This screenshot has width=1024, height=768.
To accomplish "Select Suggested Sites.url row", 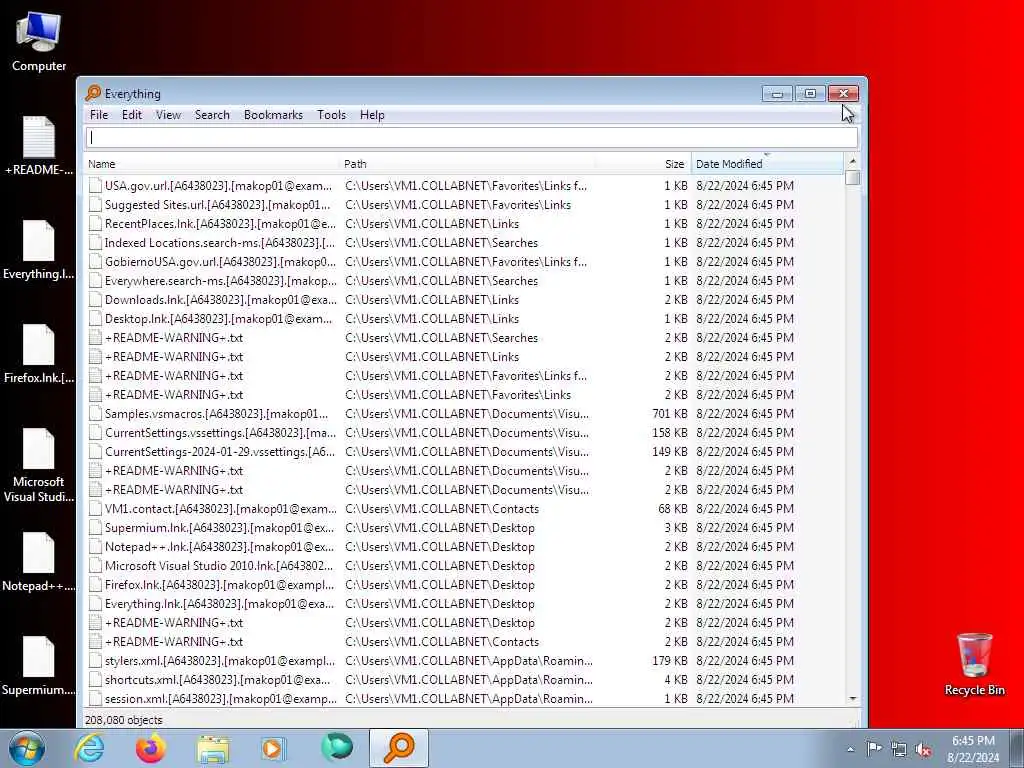I will pyautogui.click(x=464, y=205).
